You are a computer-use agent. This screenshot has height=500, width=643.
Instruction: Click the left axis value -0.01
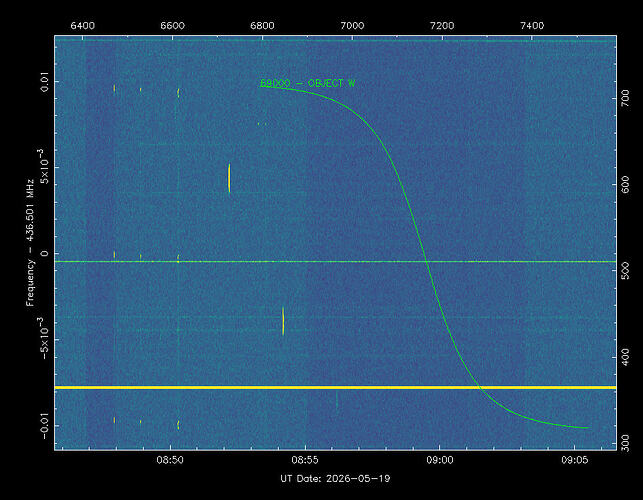coord(44,426)
